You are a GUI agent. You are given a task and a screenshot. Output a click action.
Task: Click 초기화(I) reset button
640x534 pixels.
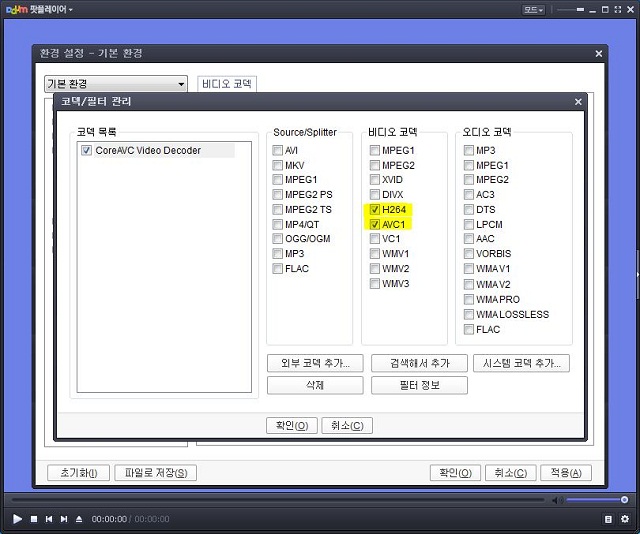(78, 473)
